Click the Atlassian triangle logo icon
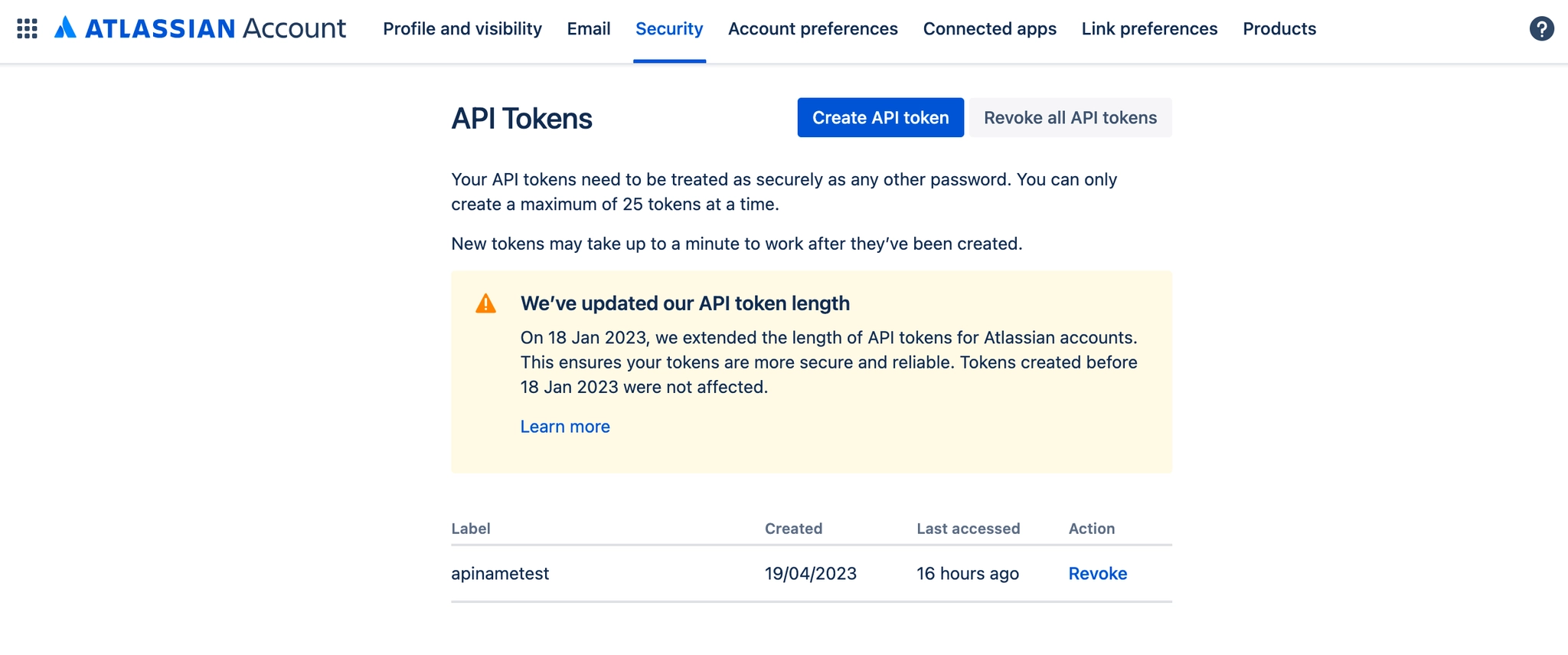 point(66,28)
